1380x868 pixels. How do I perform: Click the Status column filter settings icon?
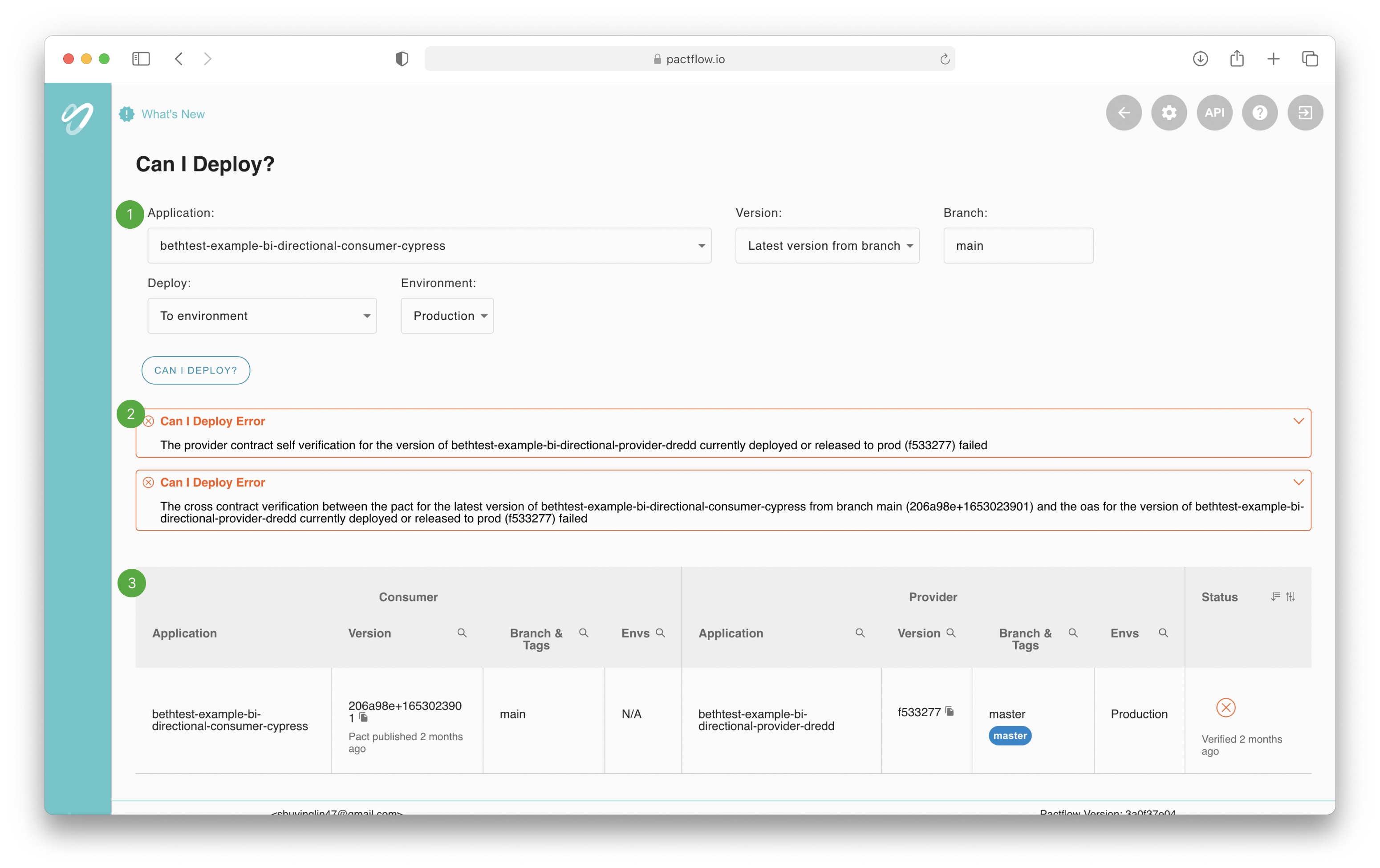pyautogui.click(x=1290, y=596)
